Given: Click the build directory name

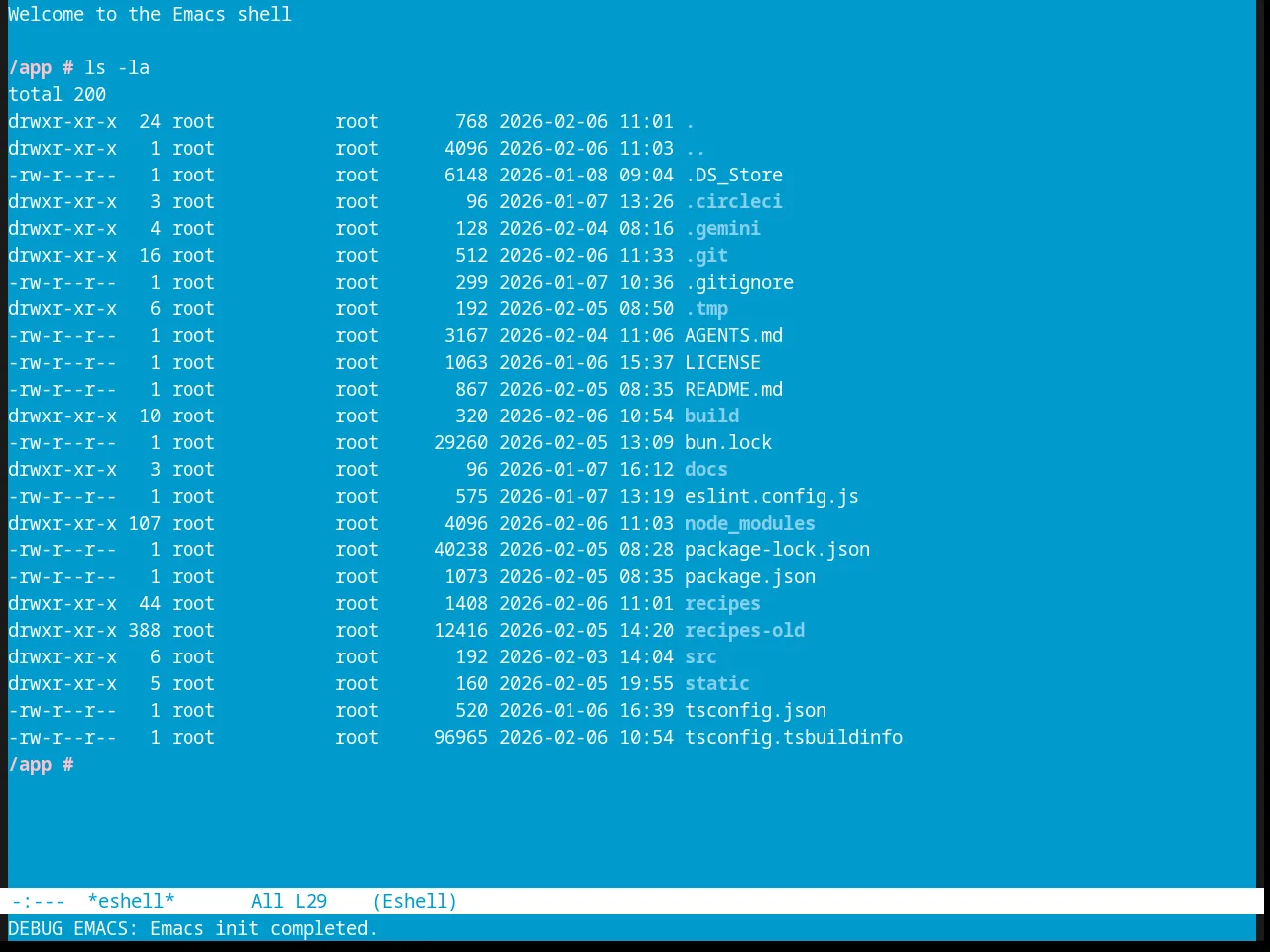Looking at the screenshot, I should click(711, 416).
